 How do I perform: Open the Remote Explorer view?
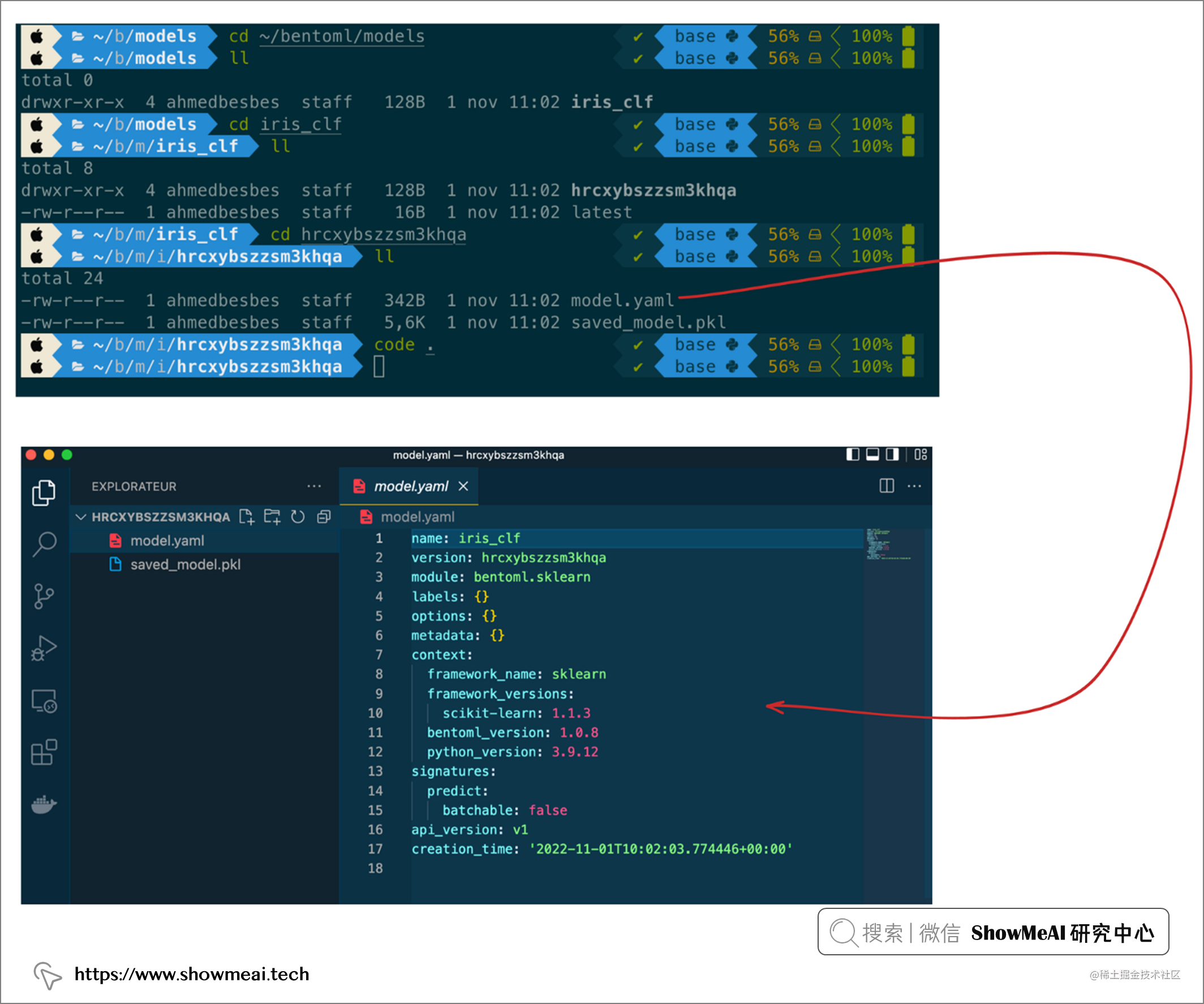pyautogui.click(x=44, y=701)
